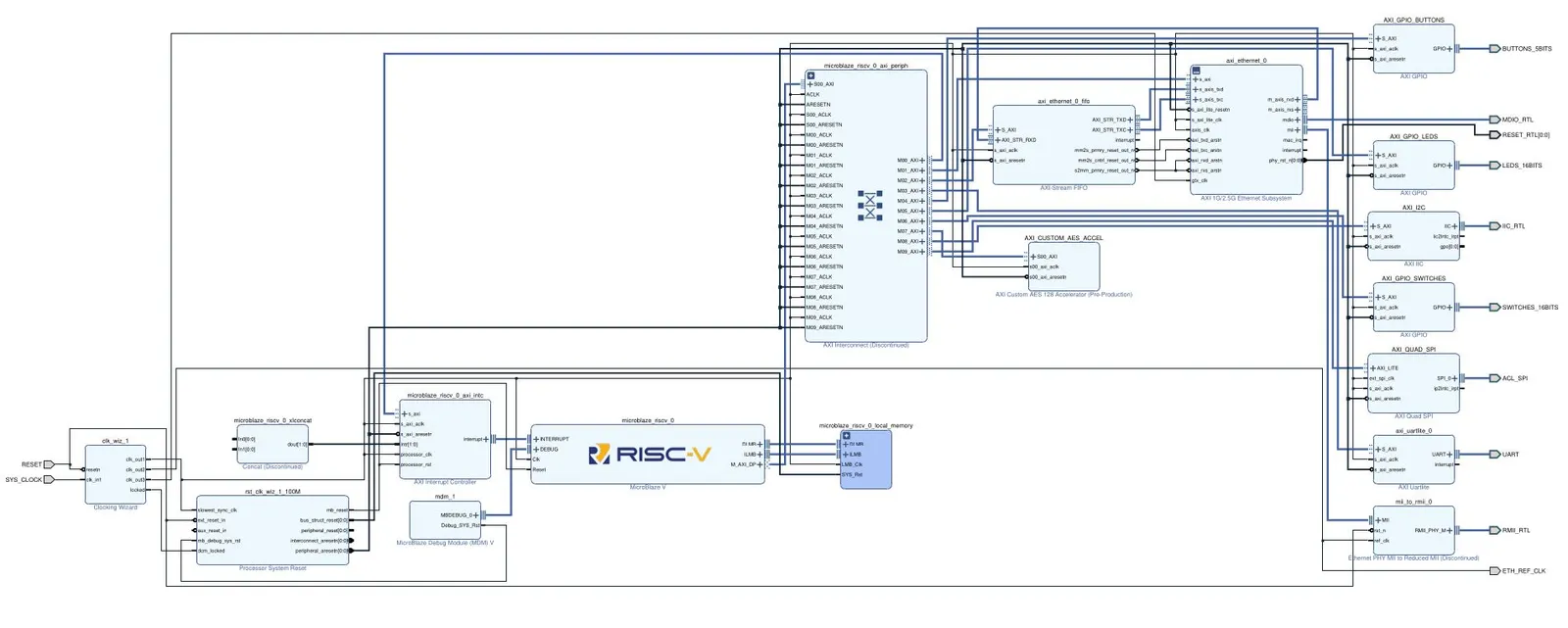Expand the M05_AXI interface pin
The image size is (1568, 628).
tap(922, 211)
